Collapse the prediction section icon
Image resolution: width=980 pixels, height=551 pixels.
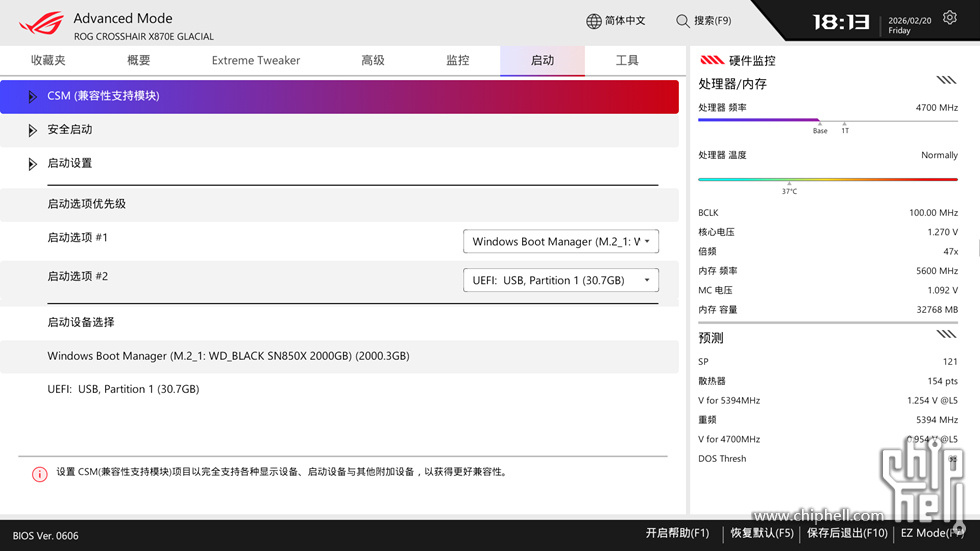pos(946,335)
